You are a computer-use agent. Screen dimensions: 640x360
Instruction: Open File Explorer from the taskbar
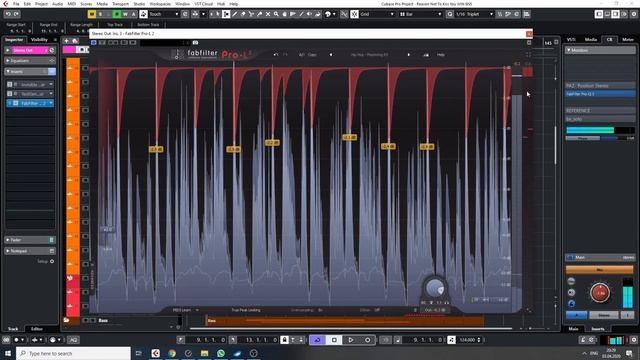[x=204, y=353]
